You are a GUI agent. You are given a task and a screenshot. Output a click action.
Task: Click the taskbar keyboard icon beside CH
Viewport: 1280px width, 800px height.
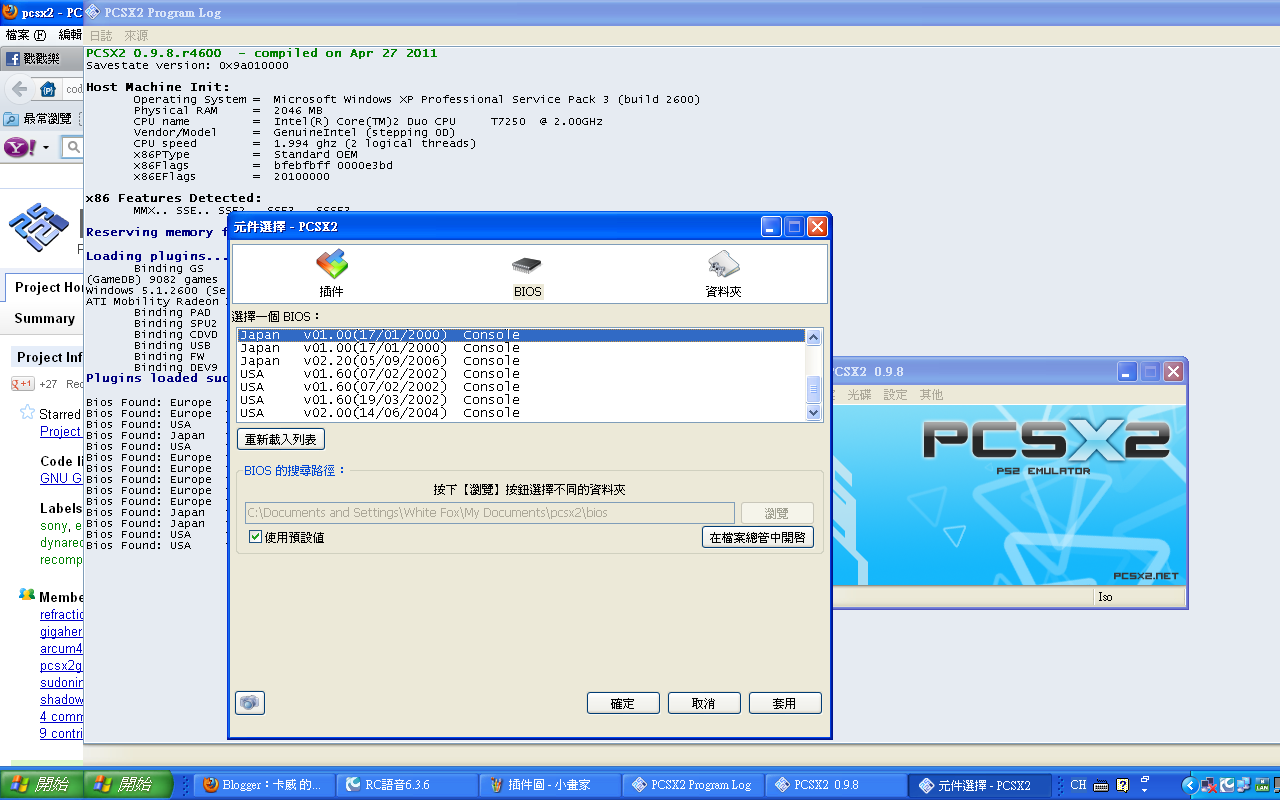pyautogui.click(x=1101, y=785)
